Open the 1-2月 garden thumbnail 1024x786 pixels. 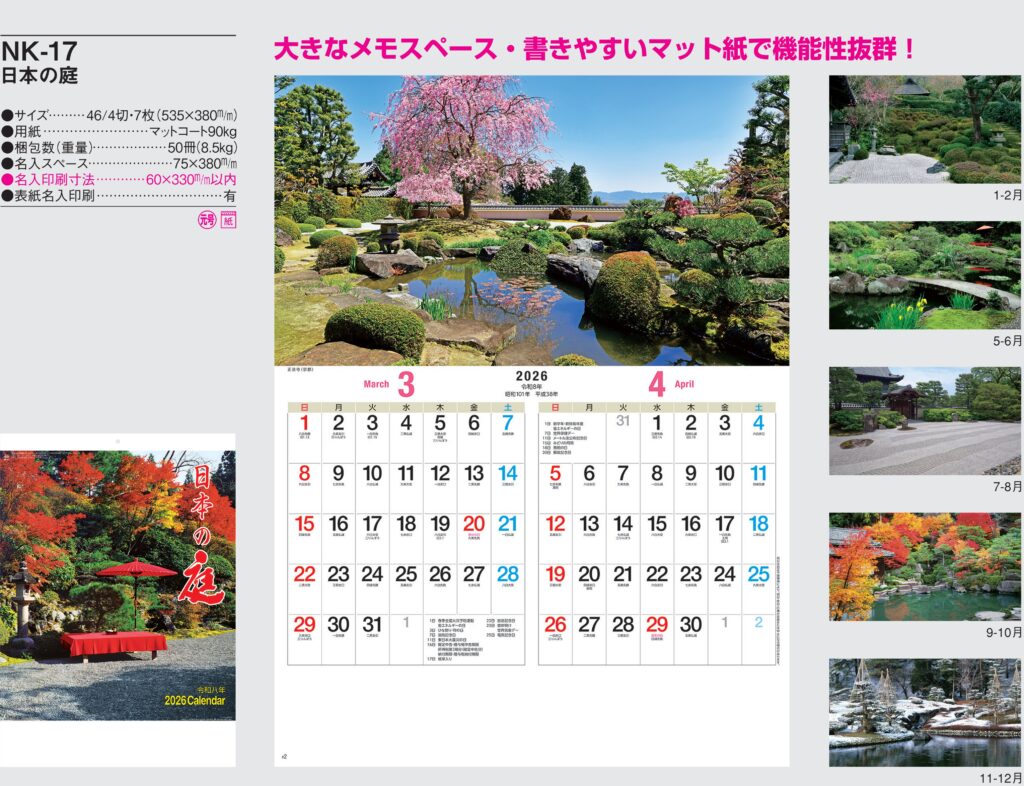pyautogui.click(x=924, y=129)
